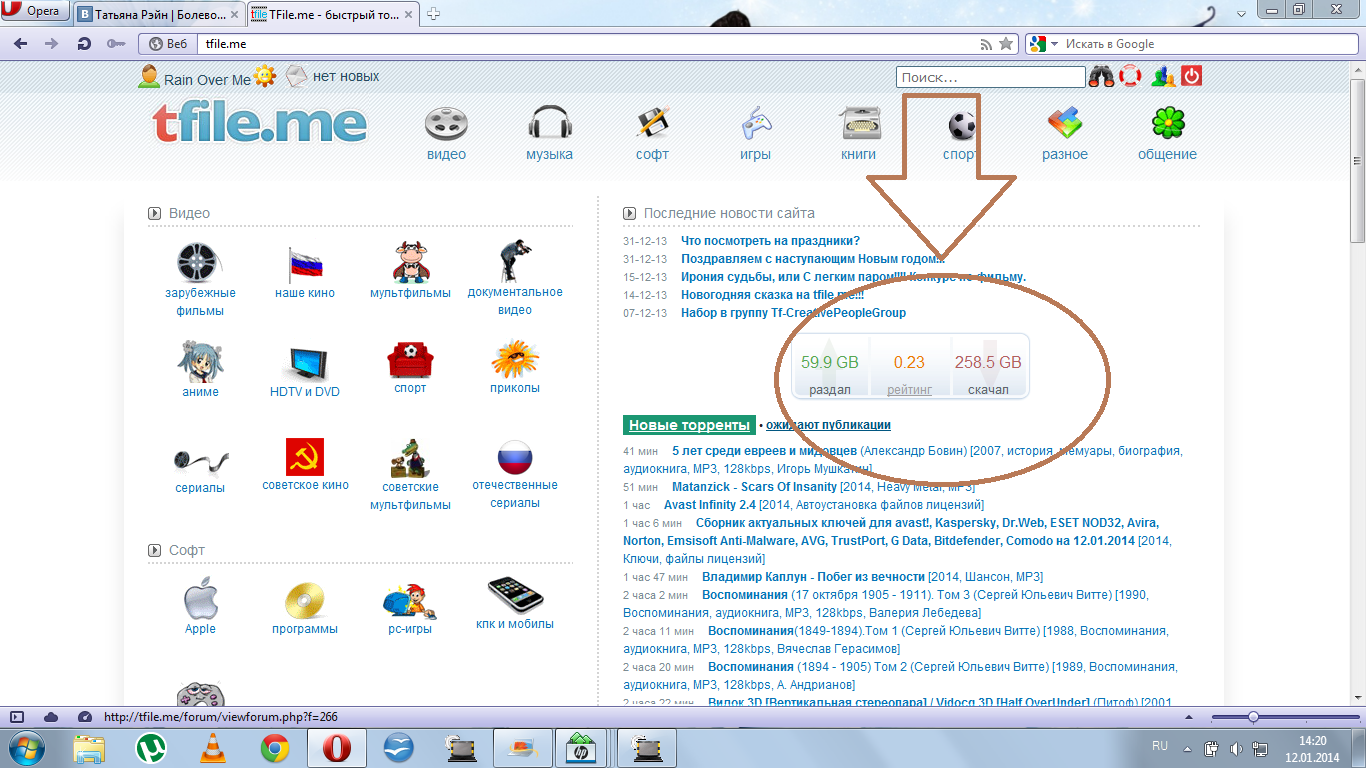This screenshot has height=768, width=1366.
Task: Click the binoculars search icon
Action: (x=1101, y=76)
